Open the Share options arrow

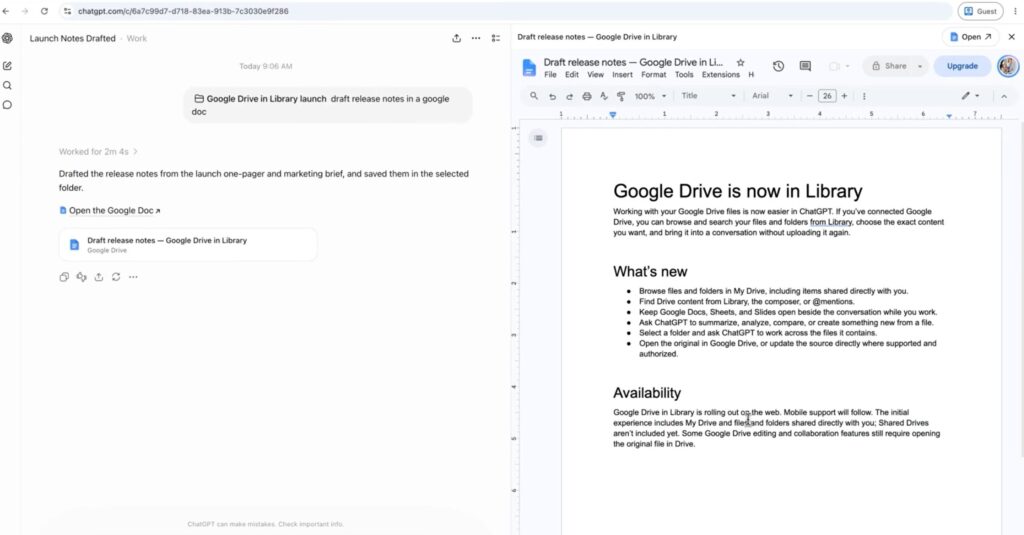920,66
